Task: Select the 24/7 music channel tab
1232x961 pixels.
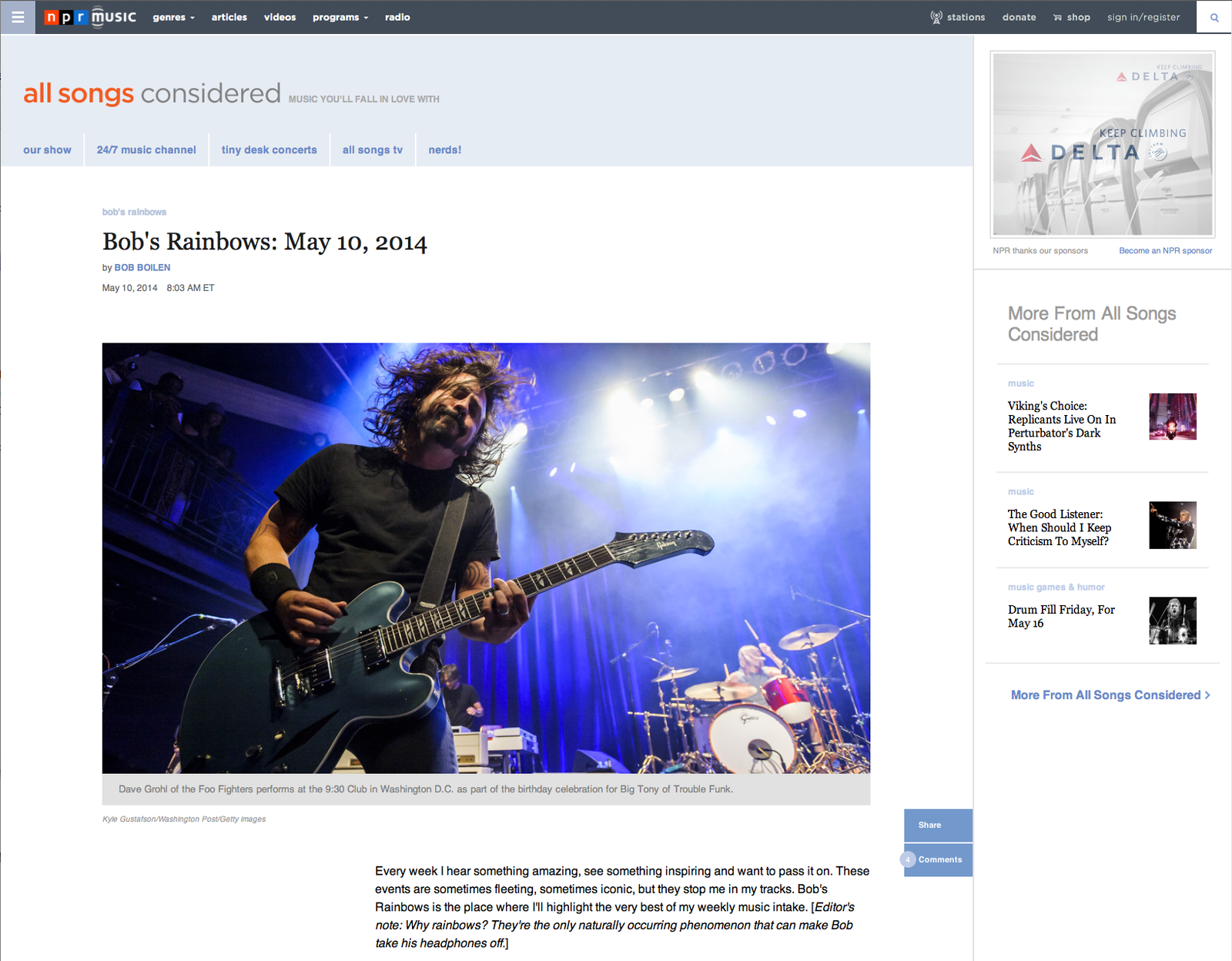Action: [x=146, y=150]
